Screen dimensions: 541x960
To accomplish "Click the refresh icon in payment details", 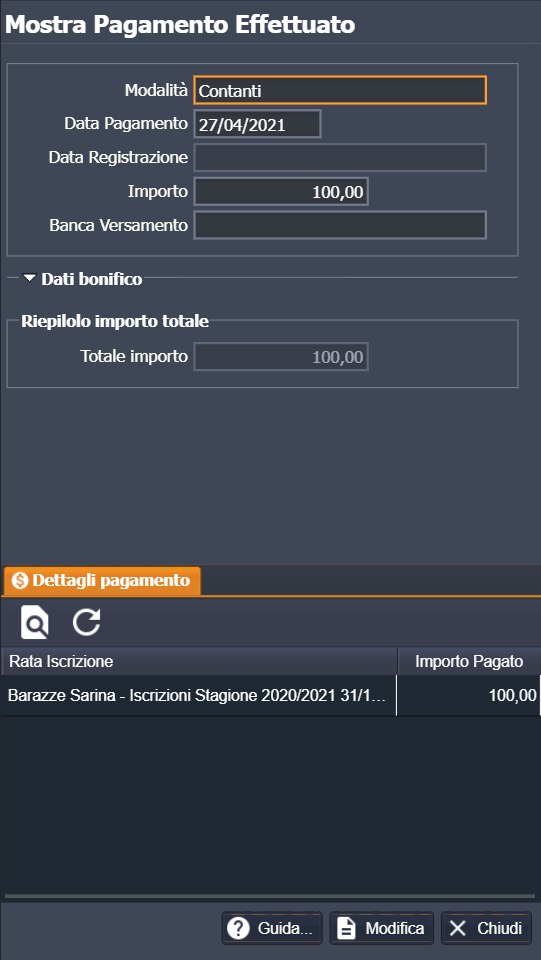I will click(86, 623).
